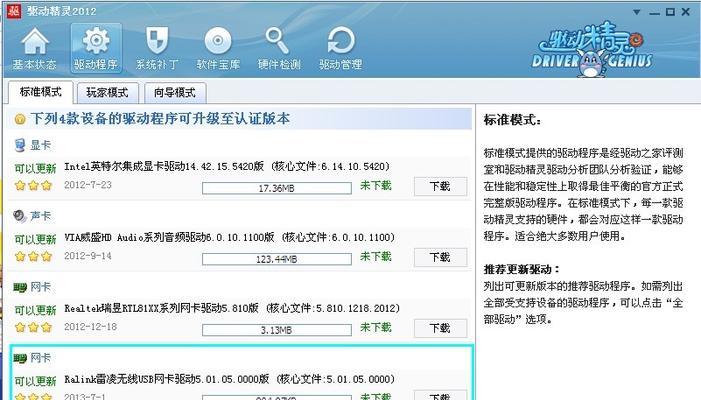Select the 驱动程序 gear section

[96, 49]
